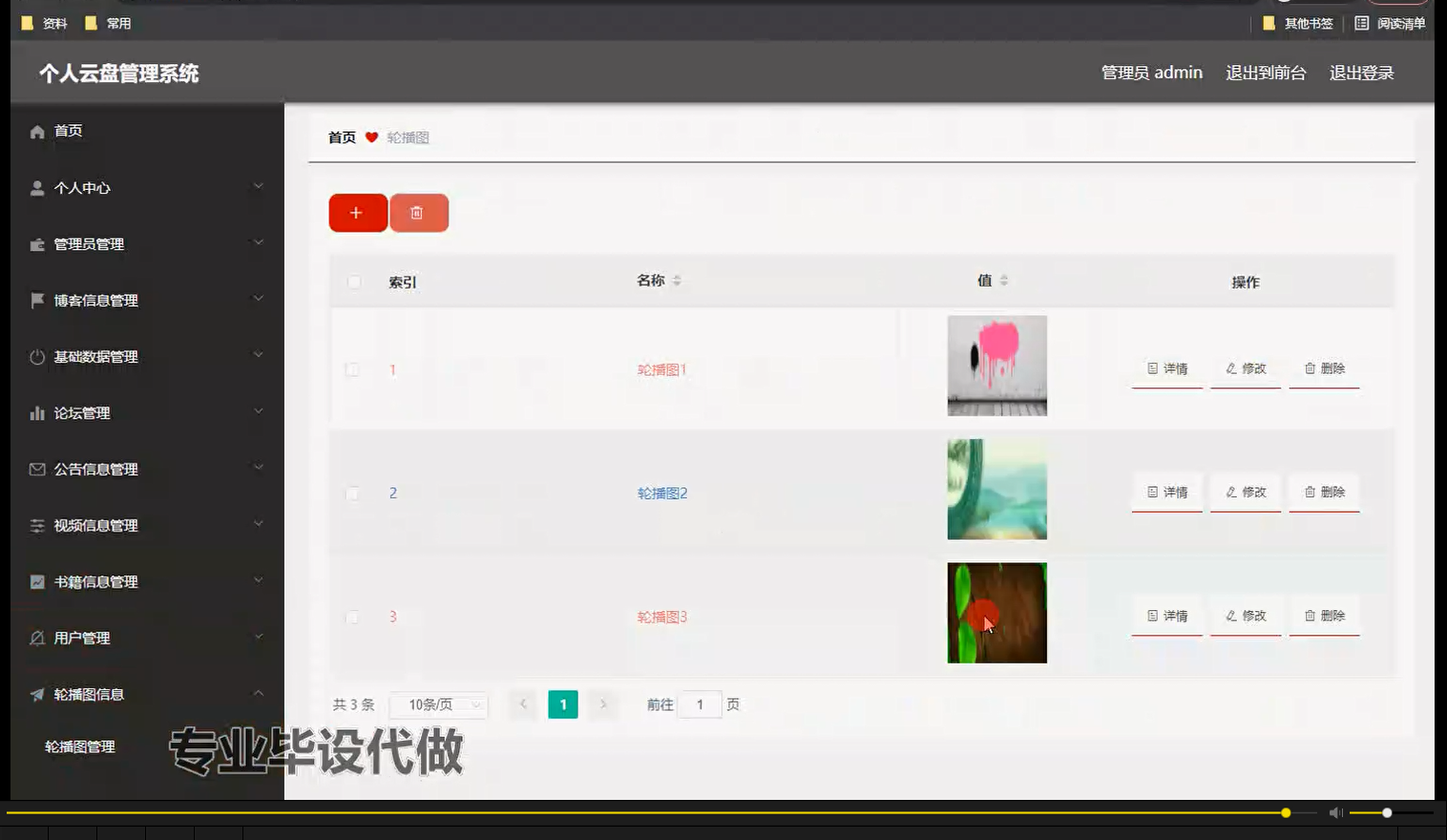1447x840 pixels.
Task: Open the 10条/页 page size dropdown
Action: (438, 704)
